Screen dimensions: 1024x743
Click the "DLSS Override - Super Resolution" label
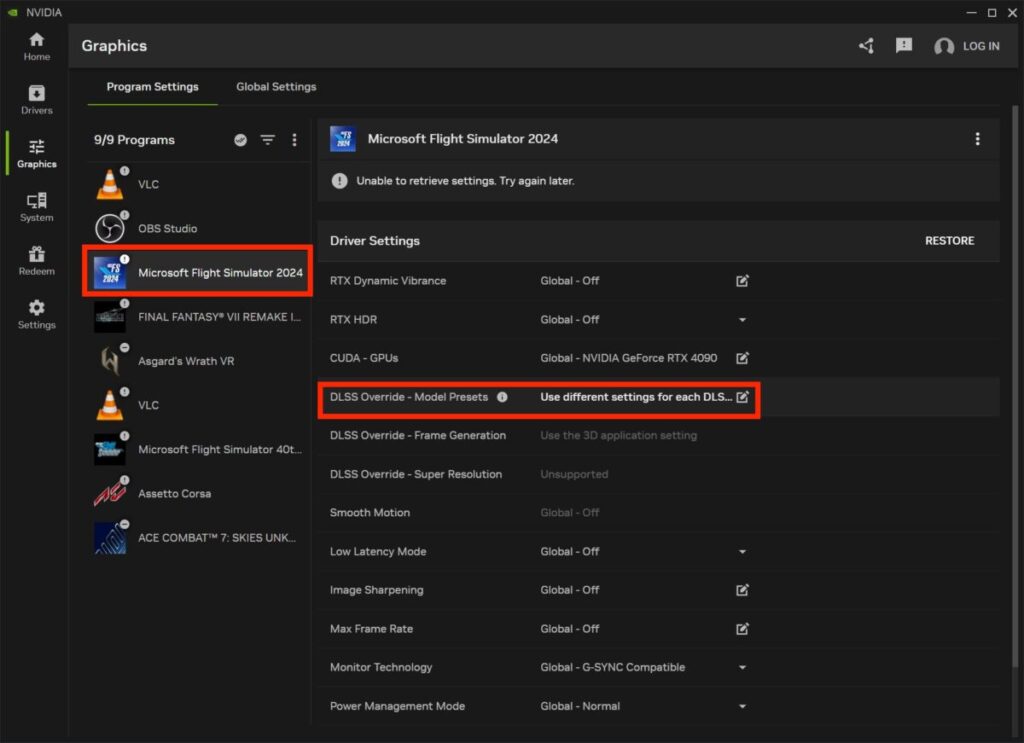(415, 474)
